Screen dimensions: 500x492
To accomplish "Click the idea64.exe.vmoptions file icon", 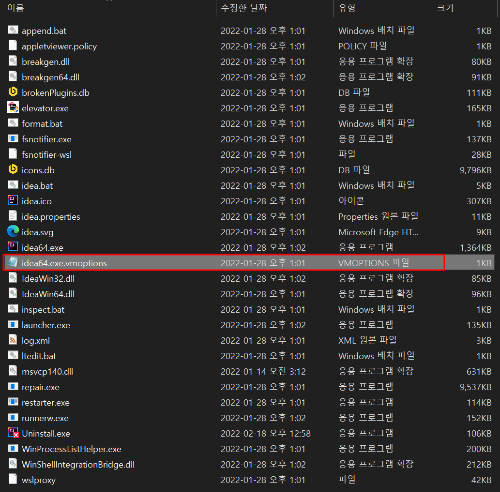I will click(13, 262).
